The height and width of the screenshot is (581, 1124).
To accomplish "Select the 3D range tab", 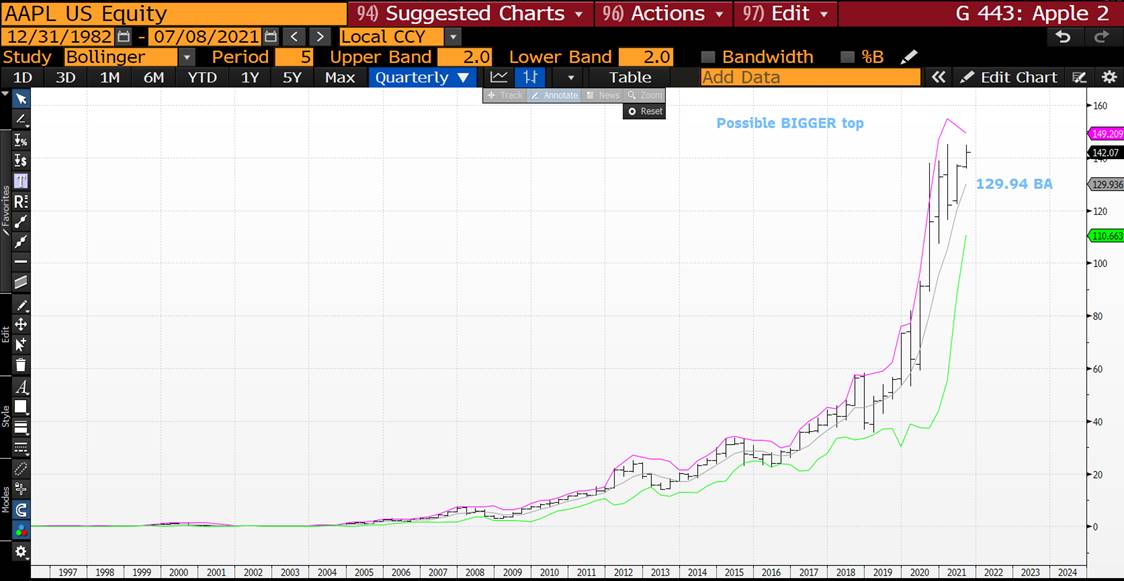I will [x=66, y=77].
